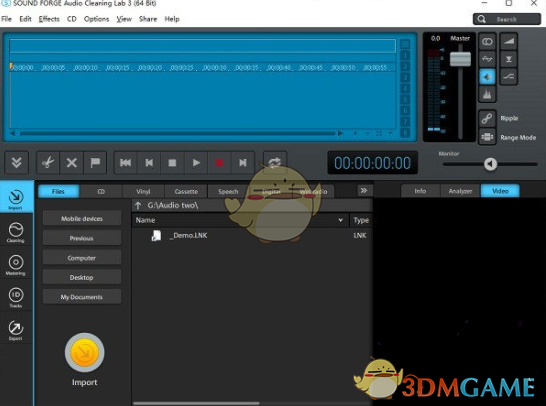Open the View menu
The height and width of the screenshot is (406, 546).
(x=124, y=19)
